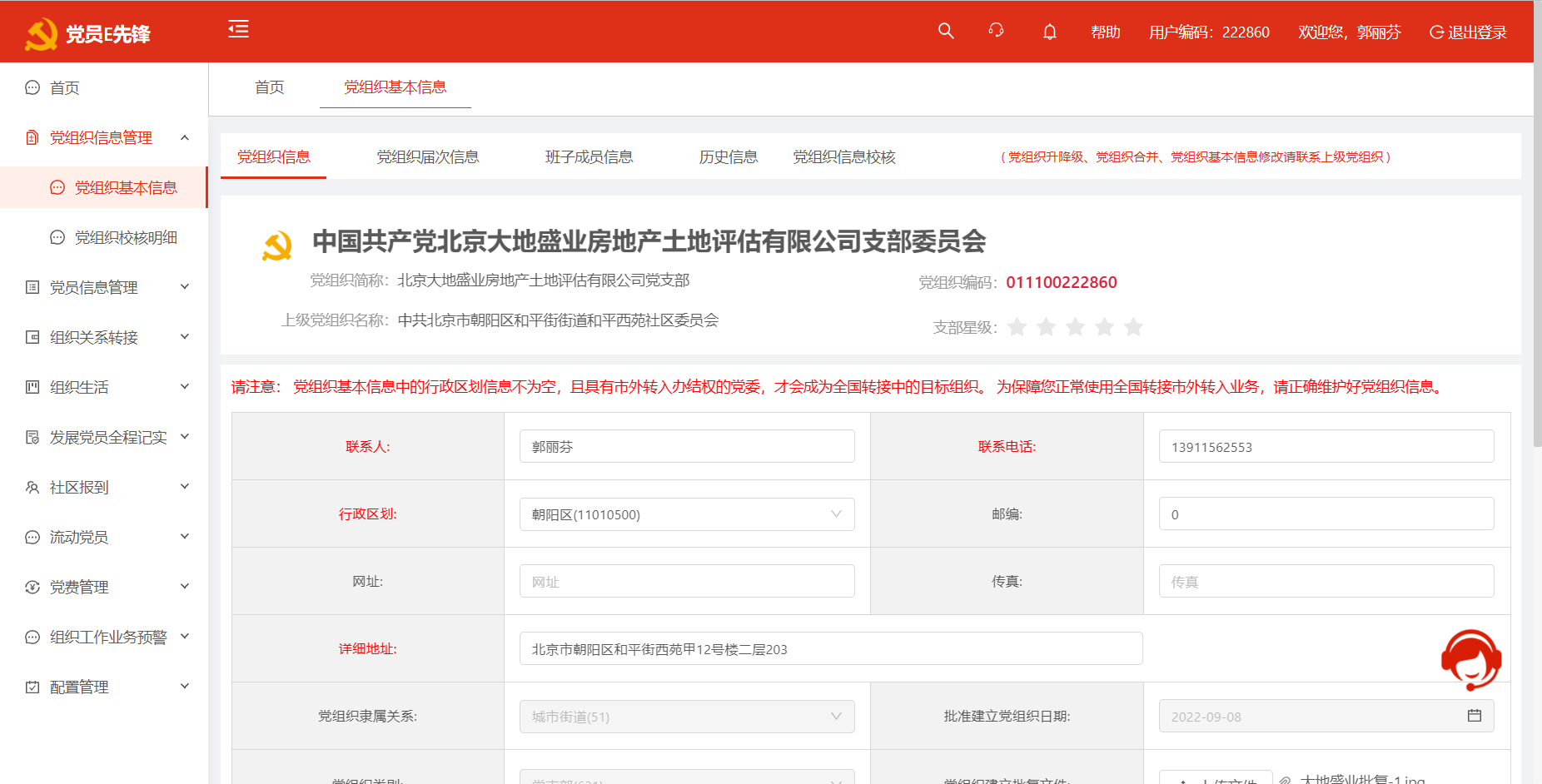1542x784 pixels.
Task: Click the 退出登录 logout link
Action: point(1469,32)
